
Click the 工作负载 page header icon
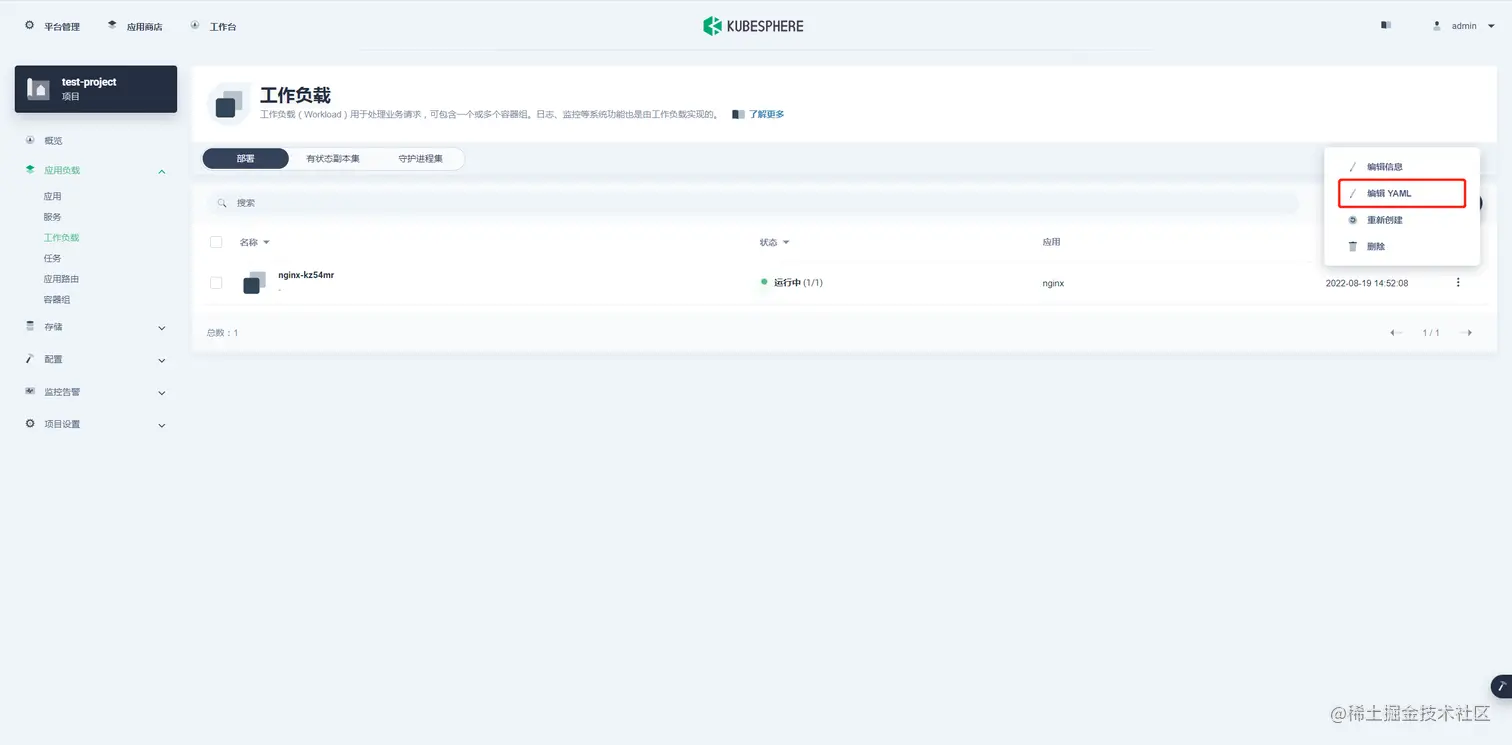click(229, 104)
